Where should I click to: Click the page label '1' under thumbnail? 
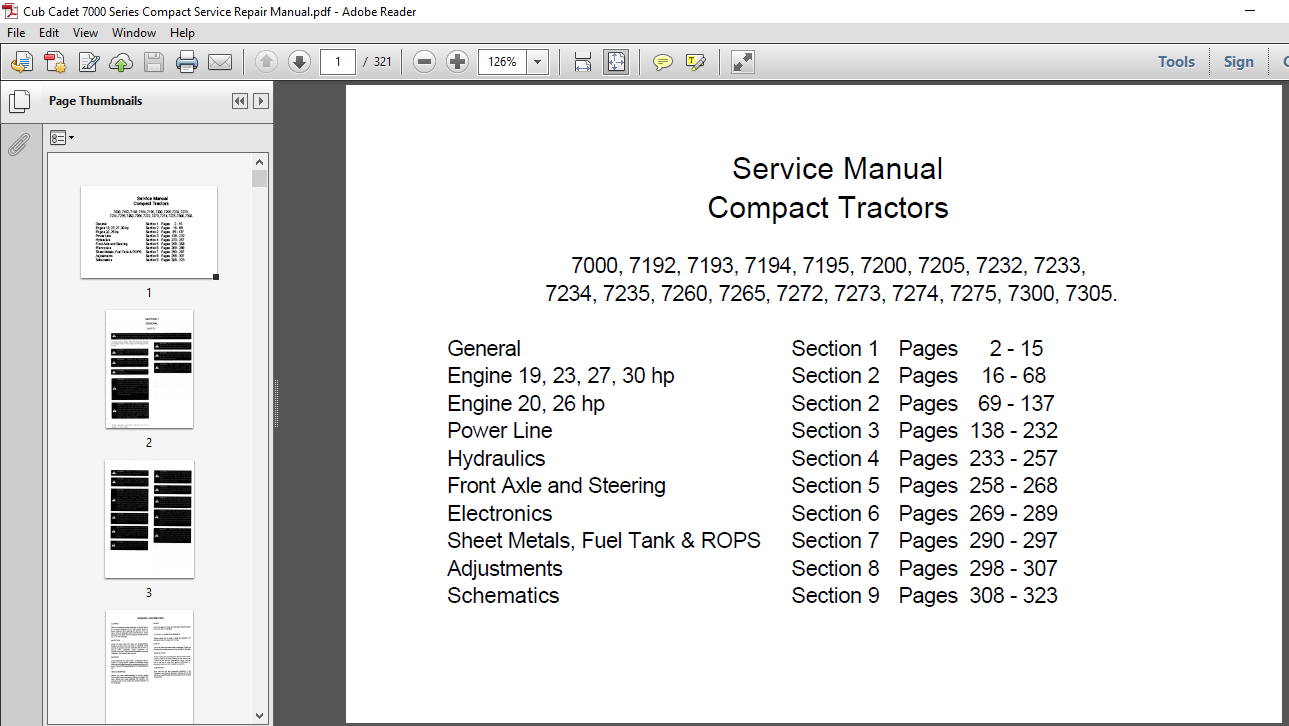(149, 293)
